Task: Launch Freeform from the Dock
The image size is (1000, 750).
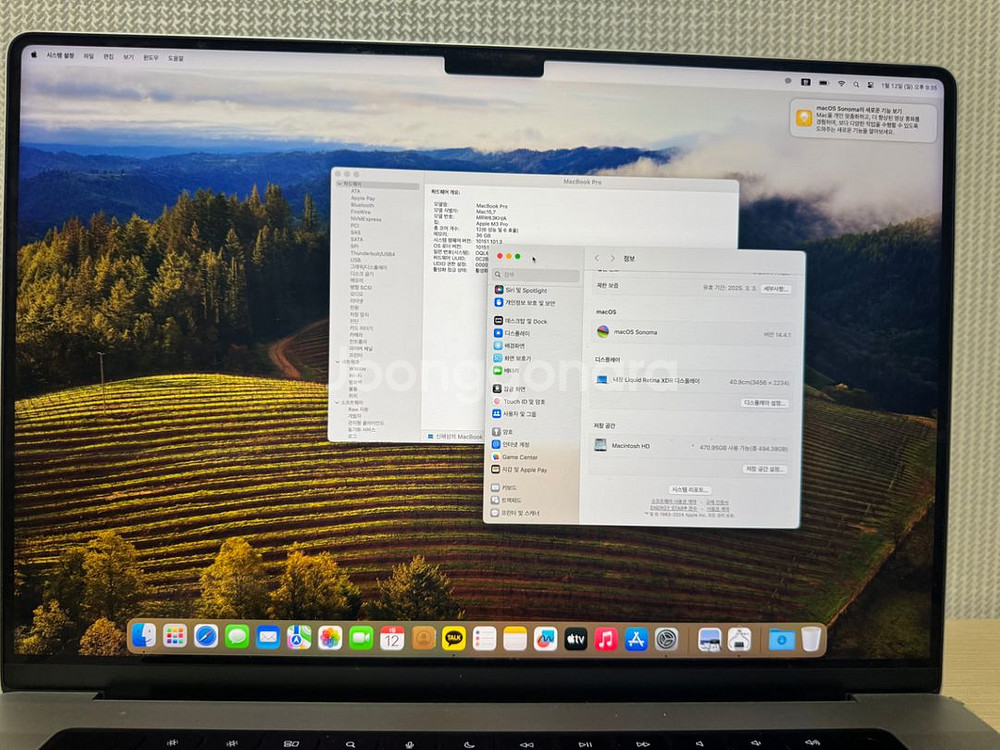Action: (545, 638)
